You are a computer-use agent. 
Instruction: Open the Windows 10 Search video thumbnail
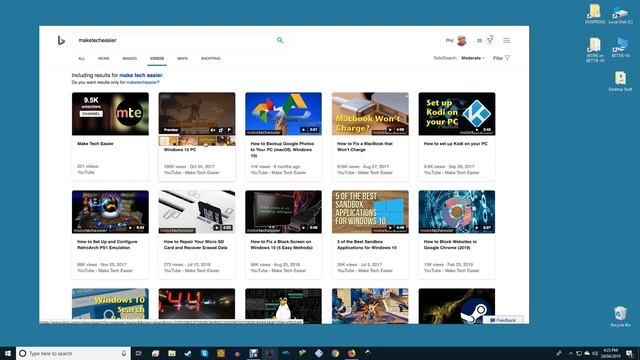pos(110,304)
